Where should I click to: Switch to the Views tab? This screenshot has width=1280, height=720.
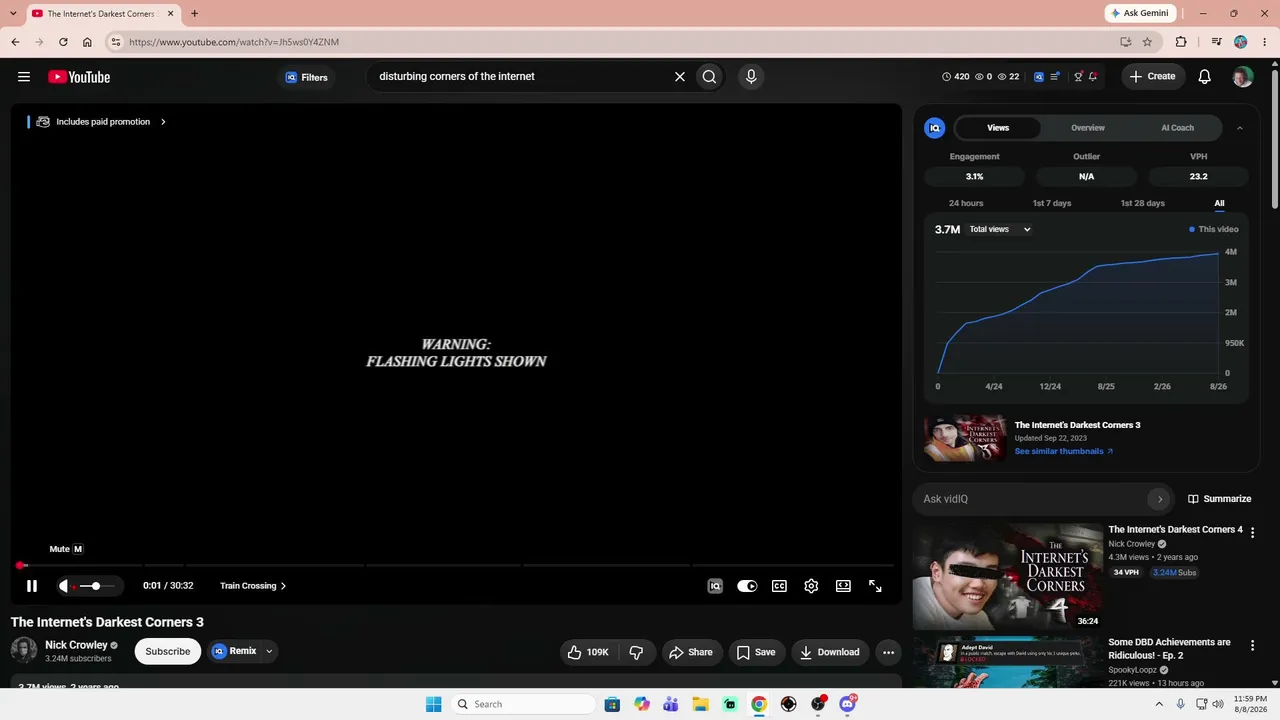click(998, 128)
